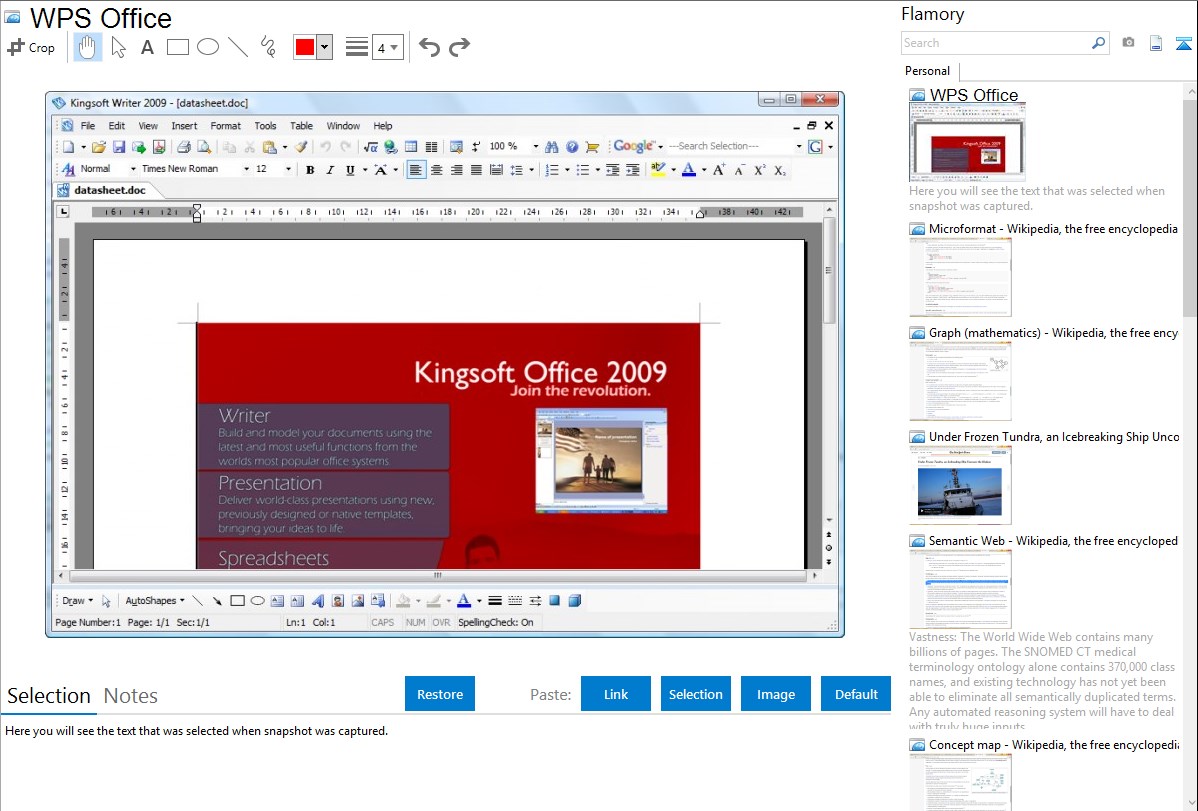Click the Paste Selection button
This screenshot has width=1198, height=811.
[695, 694]
